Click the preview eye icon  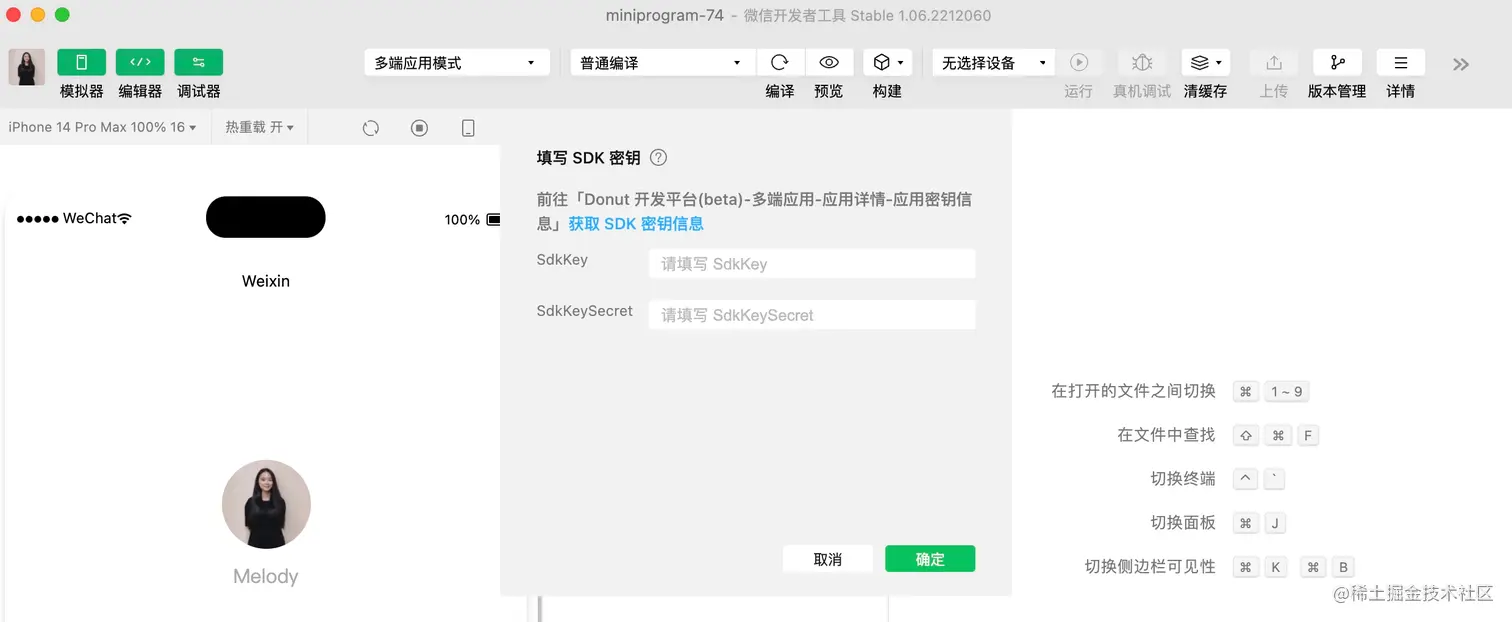click(829, 62)
